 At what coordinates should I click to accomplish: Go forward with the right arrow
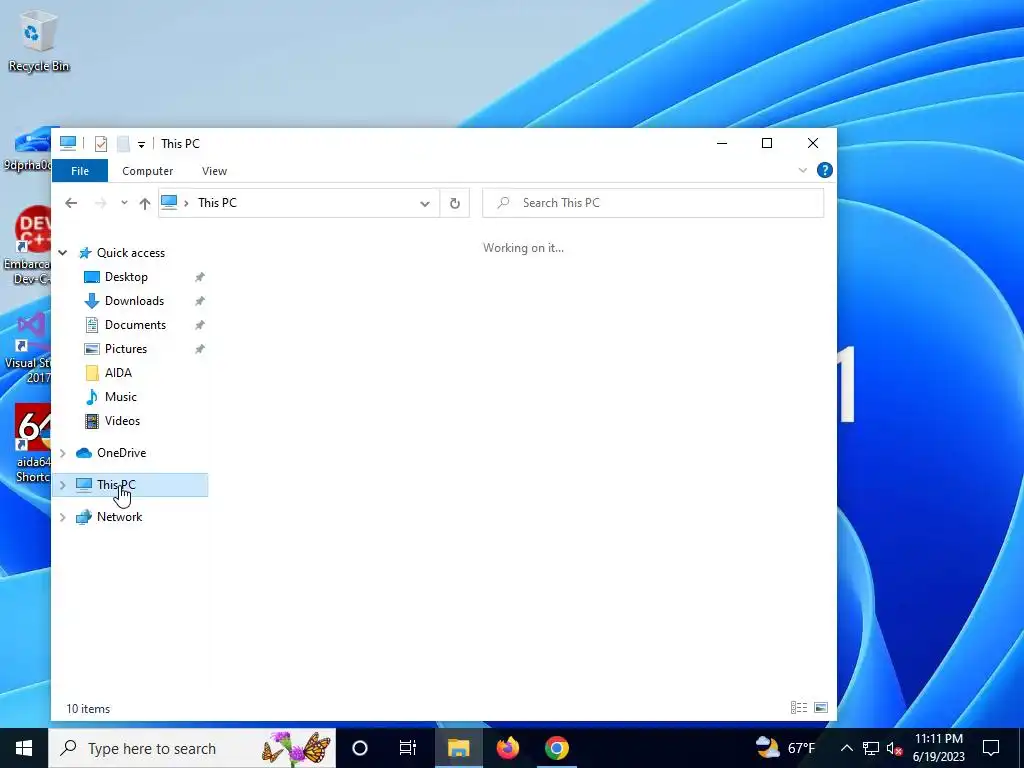(100, 203)
